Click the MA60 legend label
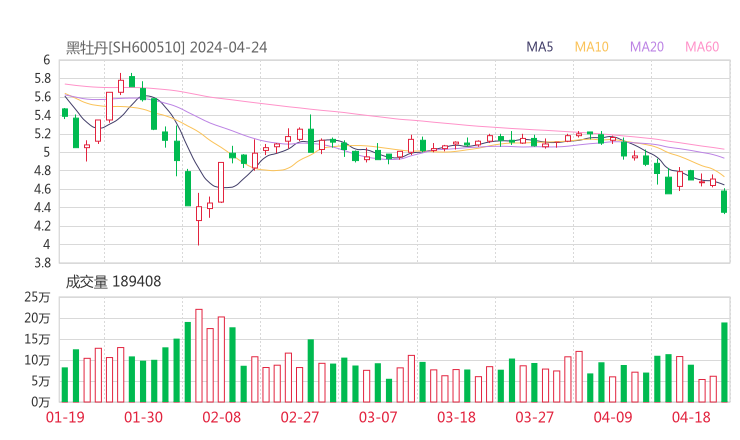 pos(702,47)
